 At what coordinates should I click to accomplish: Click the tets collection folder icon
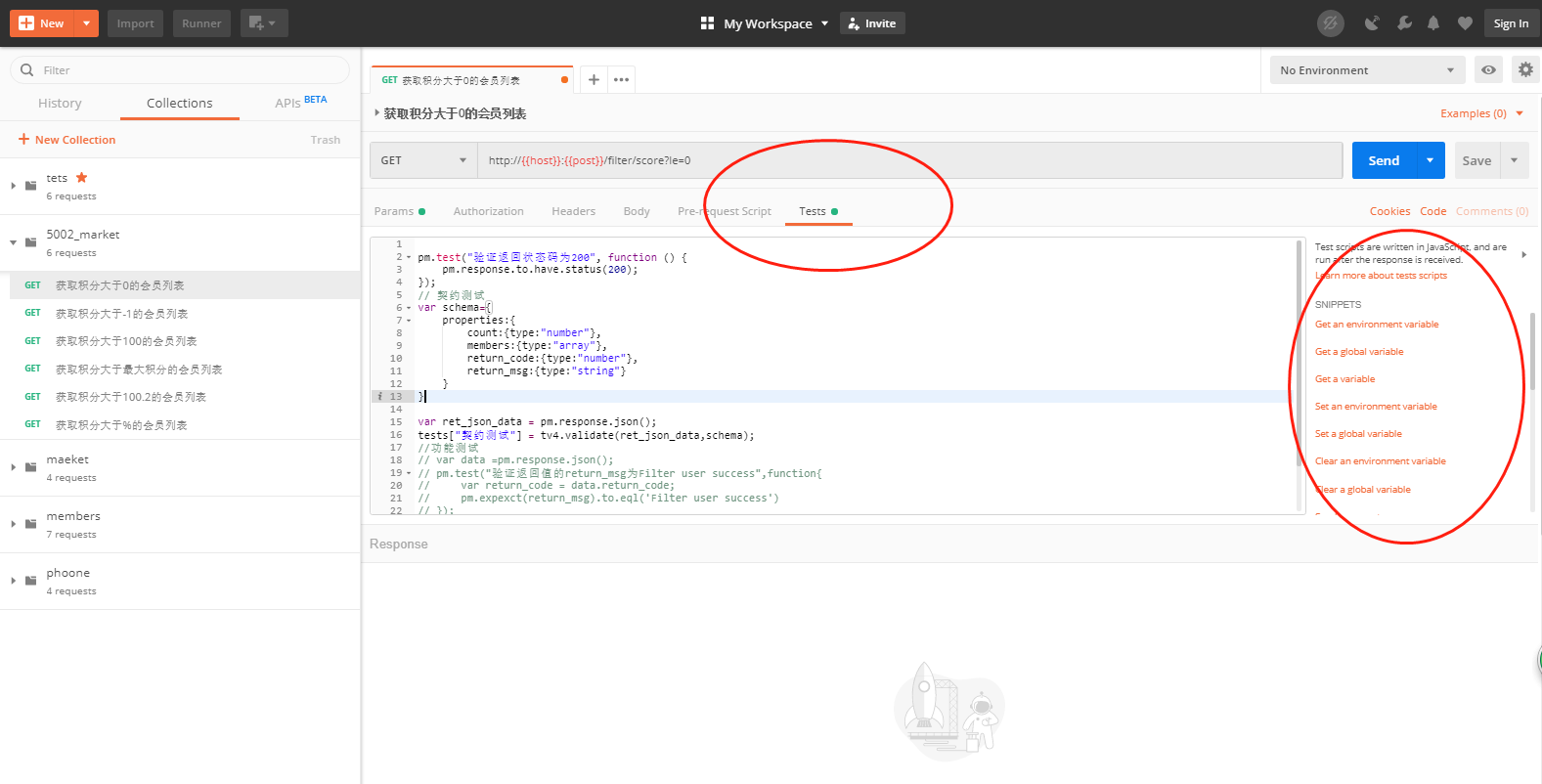click(30, 186)
